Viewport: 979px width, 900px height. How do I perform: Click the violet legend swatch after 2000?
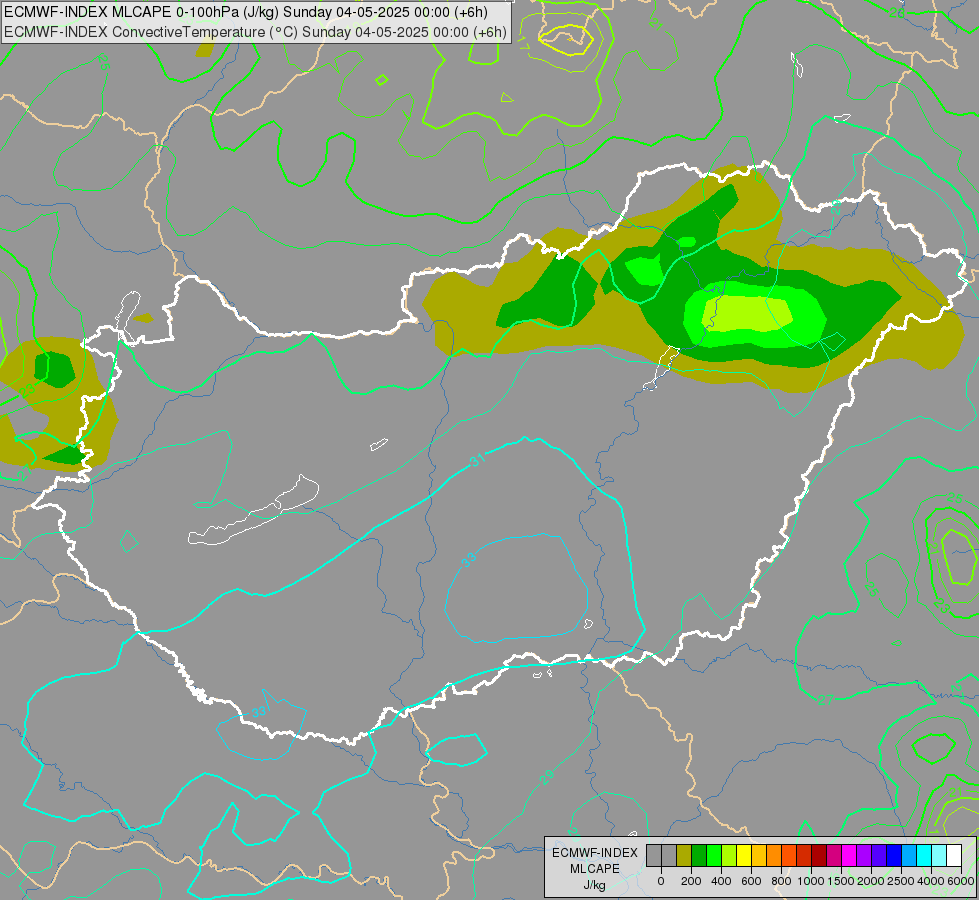[879, 855]
